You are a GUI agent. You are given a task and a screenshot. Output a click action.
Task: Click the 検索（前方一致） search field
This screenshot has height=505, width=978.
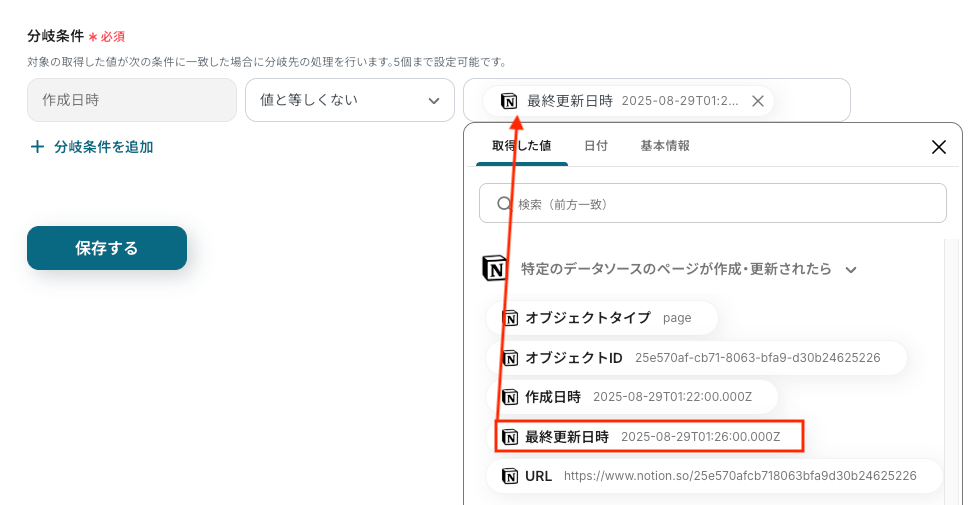(712, 203)
